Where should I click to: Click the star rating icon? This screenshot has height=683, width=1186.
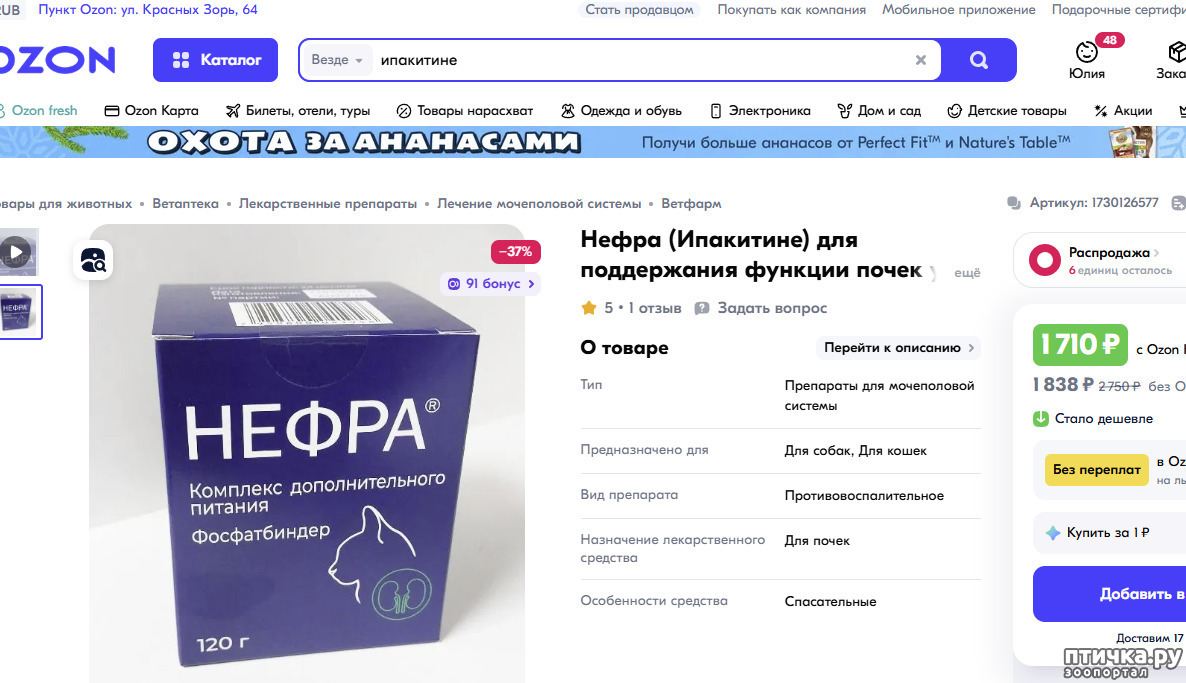(x=588, y=308)
